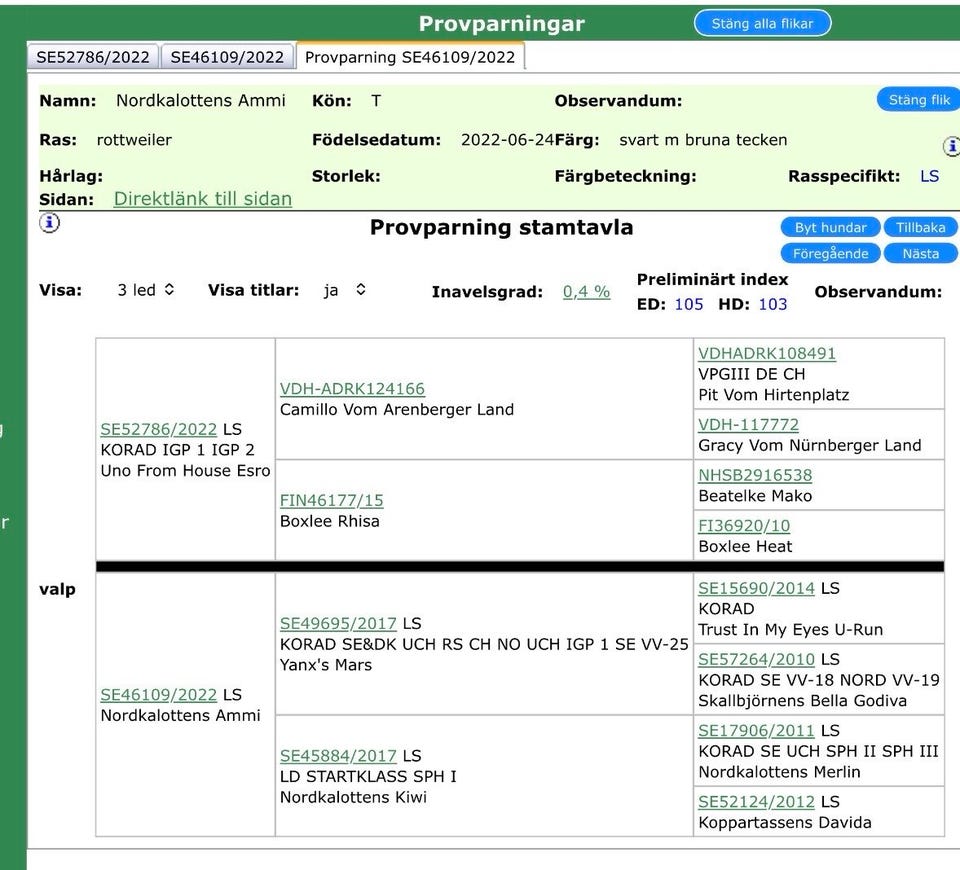Switch to the SE52786/2022 tab
The width and height of the screenshot is (960, 870).
point(93,57)
